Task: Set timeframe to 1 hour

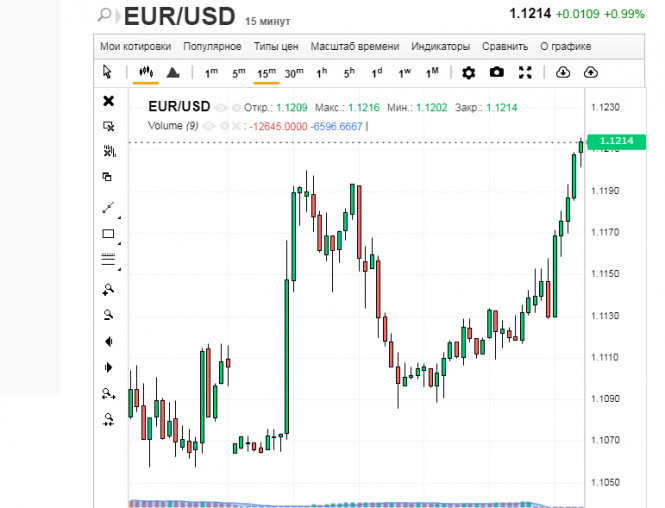Action: tap(321, 73)
